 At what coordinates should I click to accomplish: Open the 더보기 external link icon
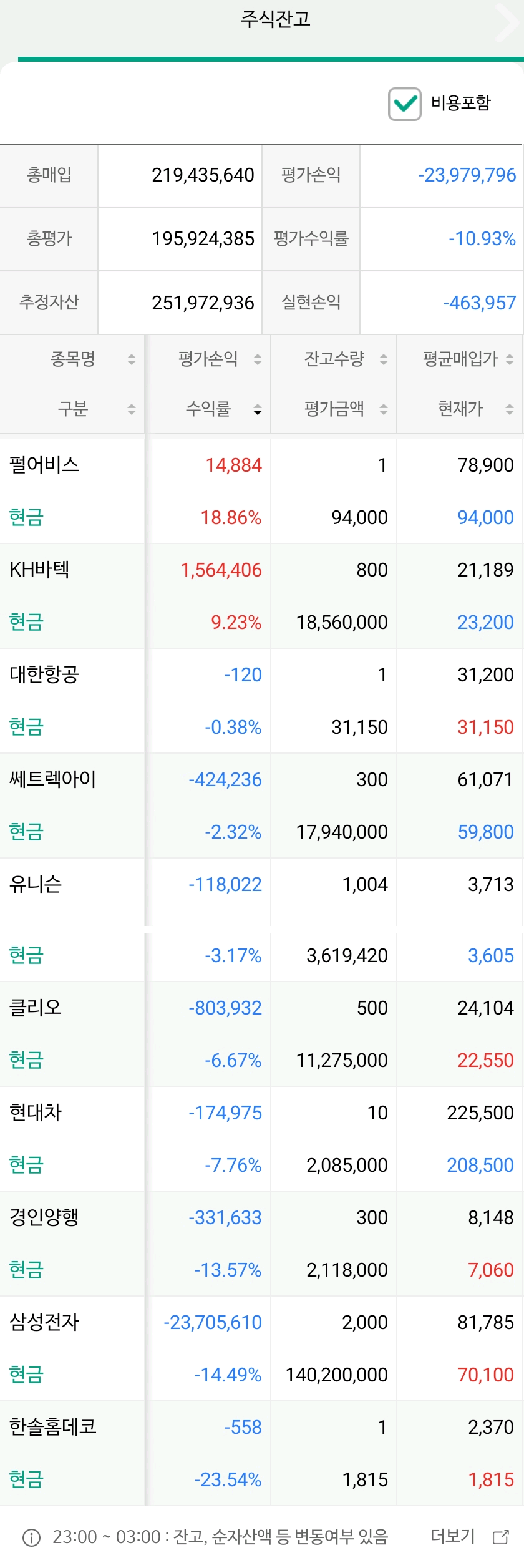[x=501, y=1537]
